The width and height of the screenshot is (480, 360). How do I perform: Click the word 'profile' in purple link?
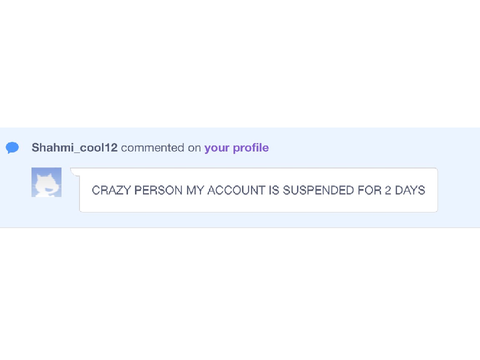(251, 148)
